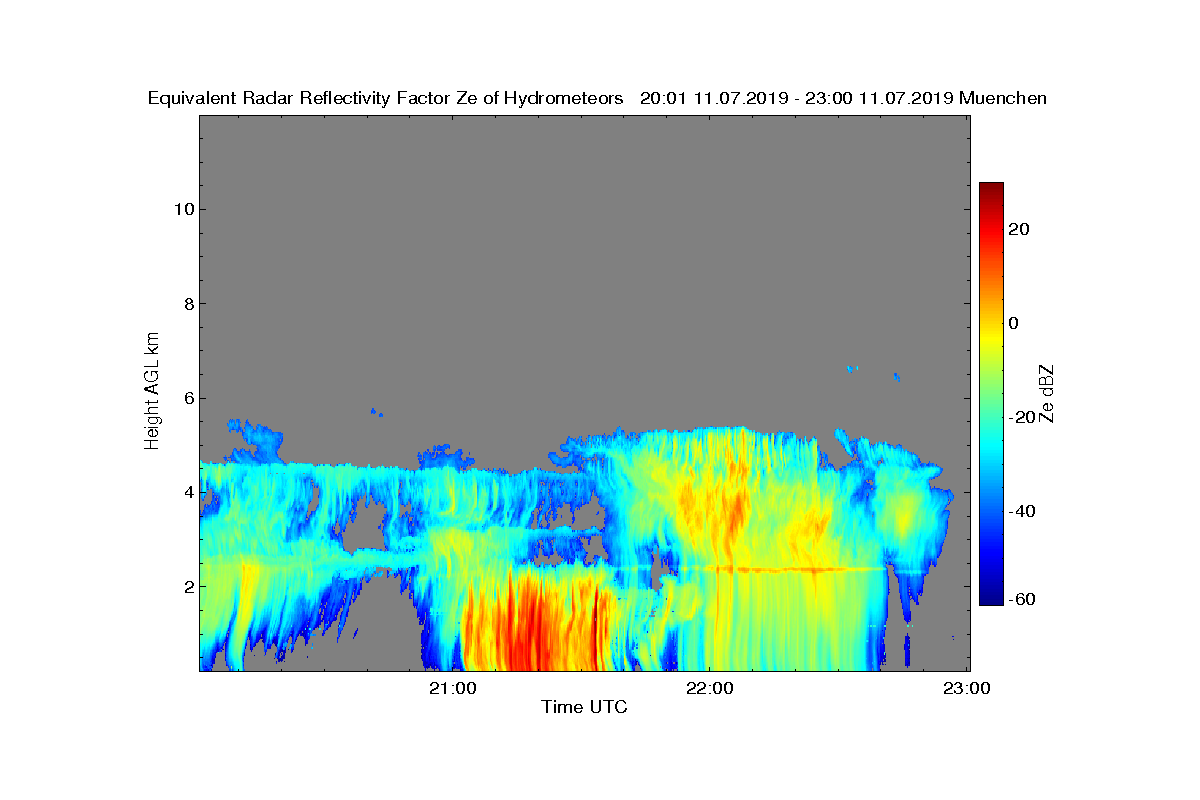Click the plot title 'Equivalent Radar Reflectivity Factor Ze of Hydrometeors'

[x=386, y=98]
